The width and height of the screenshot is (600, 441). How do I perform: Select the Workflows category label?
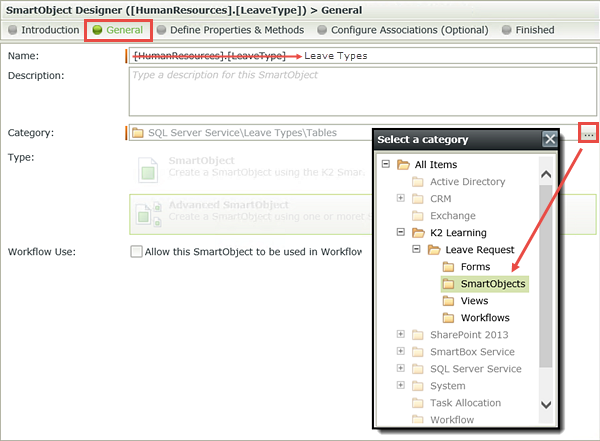coord(485,318)
